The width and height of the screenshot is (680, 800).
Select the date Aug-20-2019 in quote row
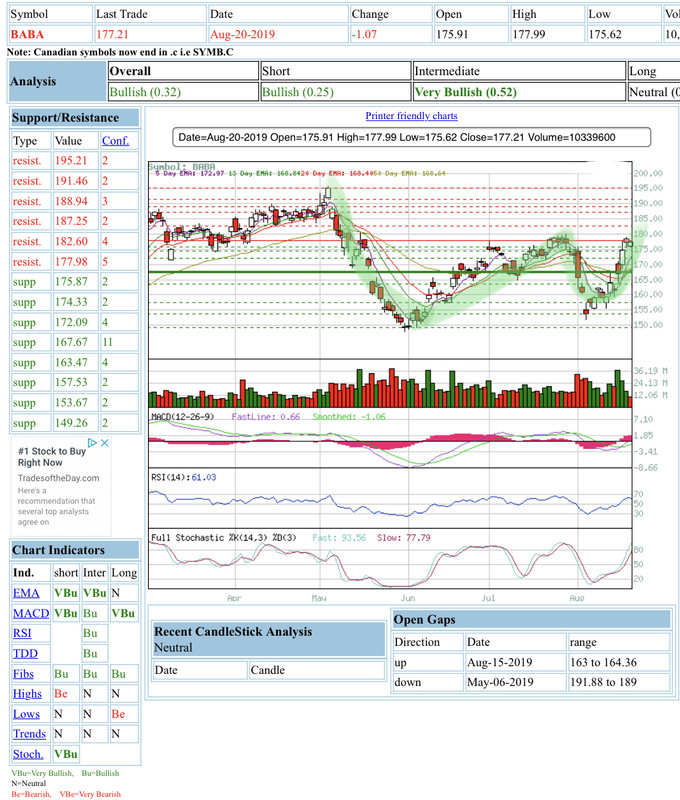click(x=278, y=35)
